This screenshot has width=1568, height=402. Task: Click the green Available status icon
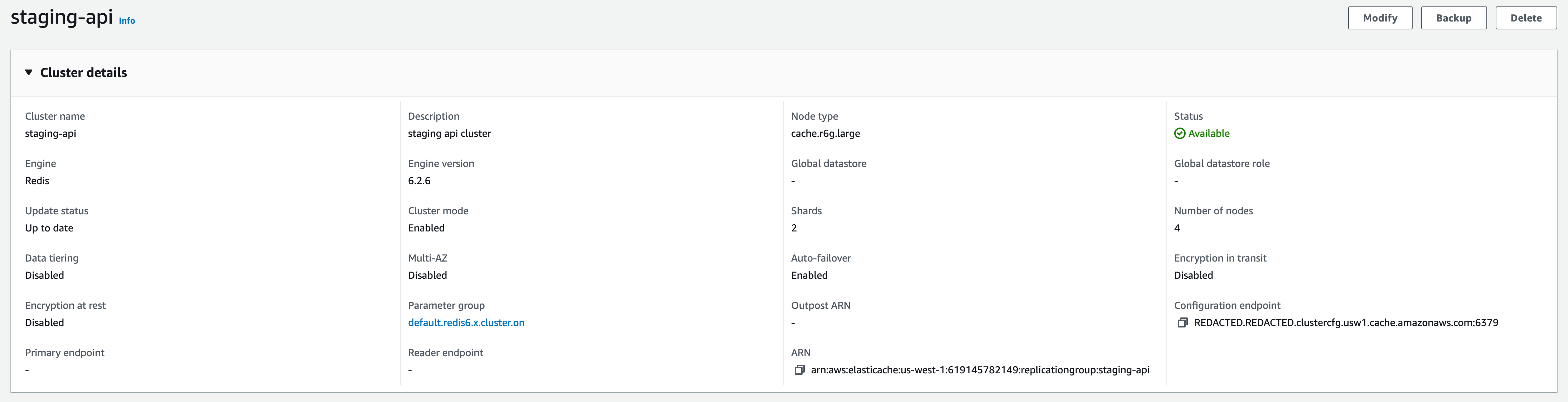point(1180,133)
